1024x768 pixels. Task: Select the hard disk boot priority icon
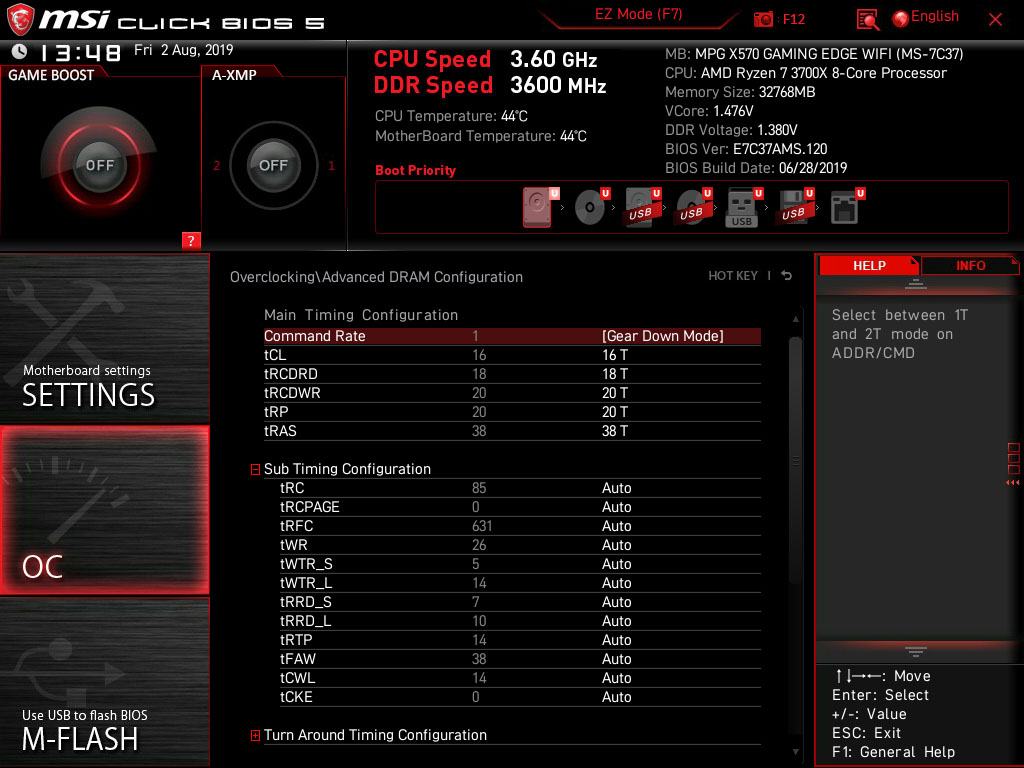click(538, 208)
